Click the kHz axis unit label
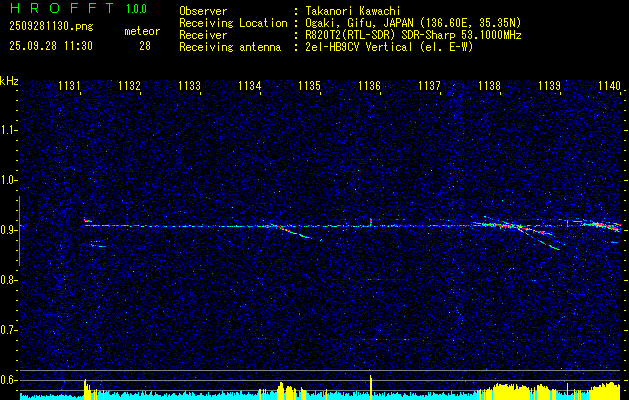629x400 pixels. pyautogui.click(x=9, y=81)
